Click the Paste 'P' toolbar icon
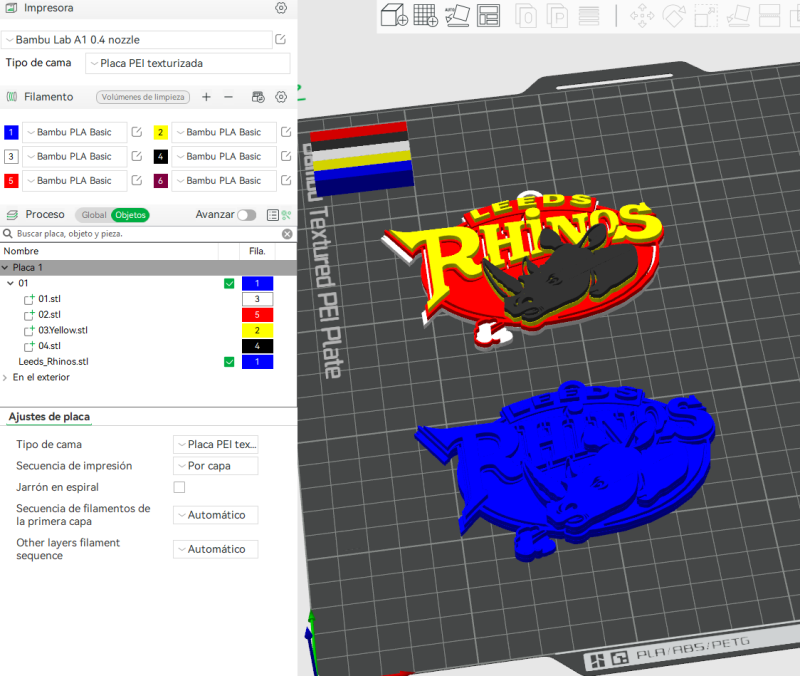The height and width of the screenshot is (676, 800). [x=557, y=16]
